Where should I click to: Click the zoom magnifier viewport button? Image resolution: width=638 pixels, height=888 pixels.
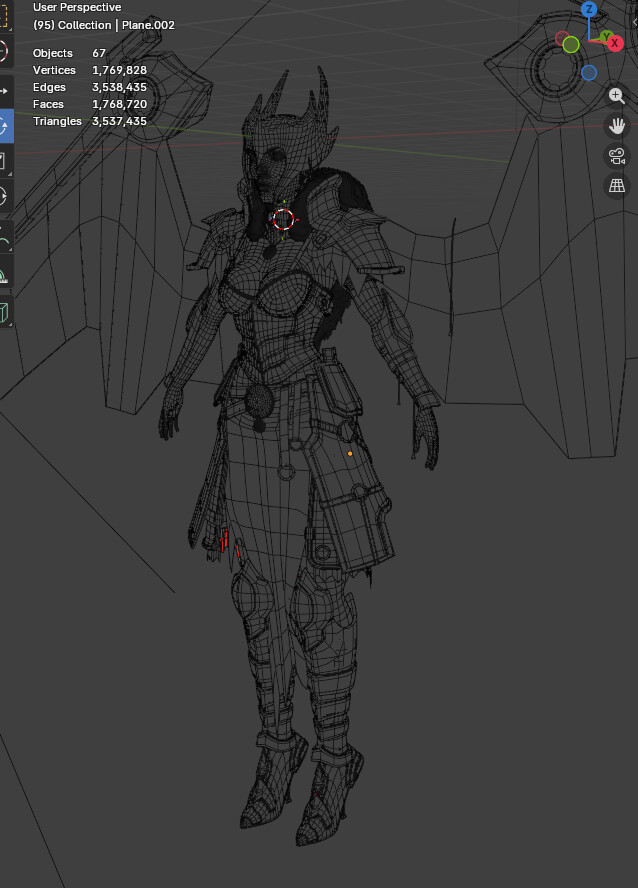point(617,96)
